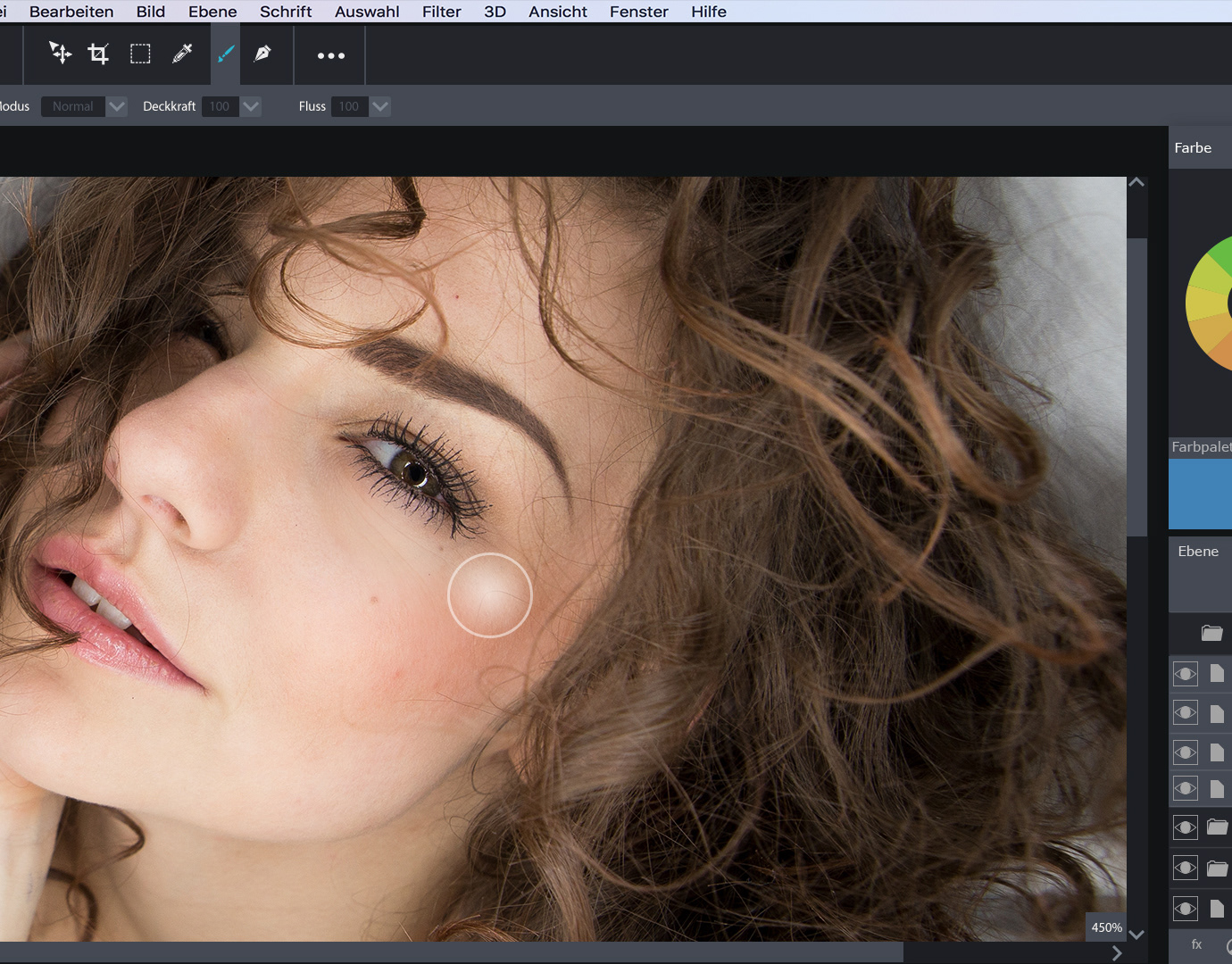Choose the rectangular Marquee selection tool
This screenshot has width=1232, height=964.
[140, 54]
